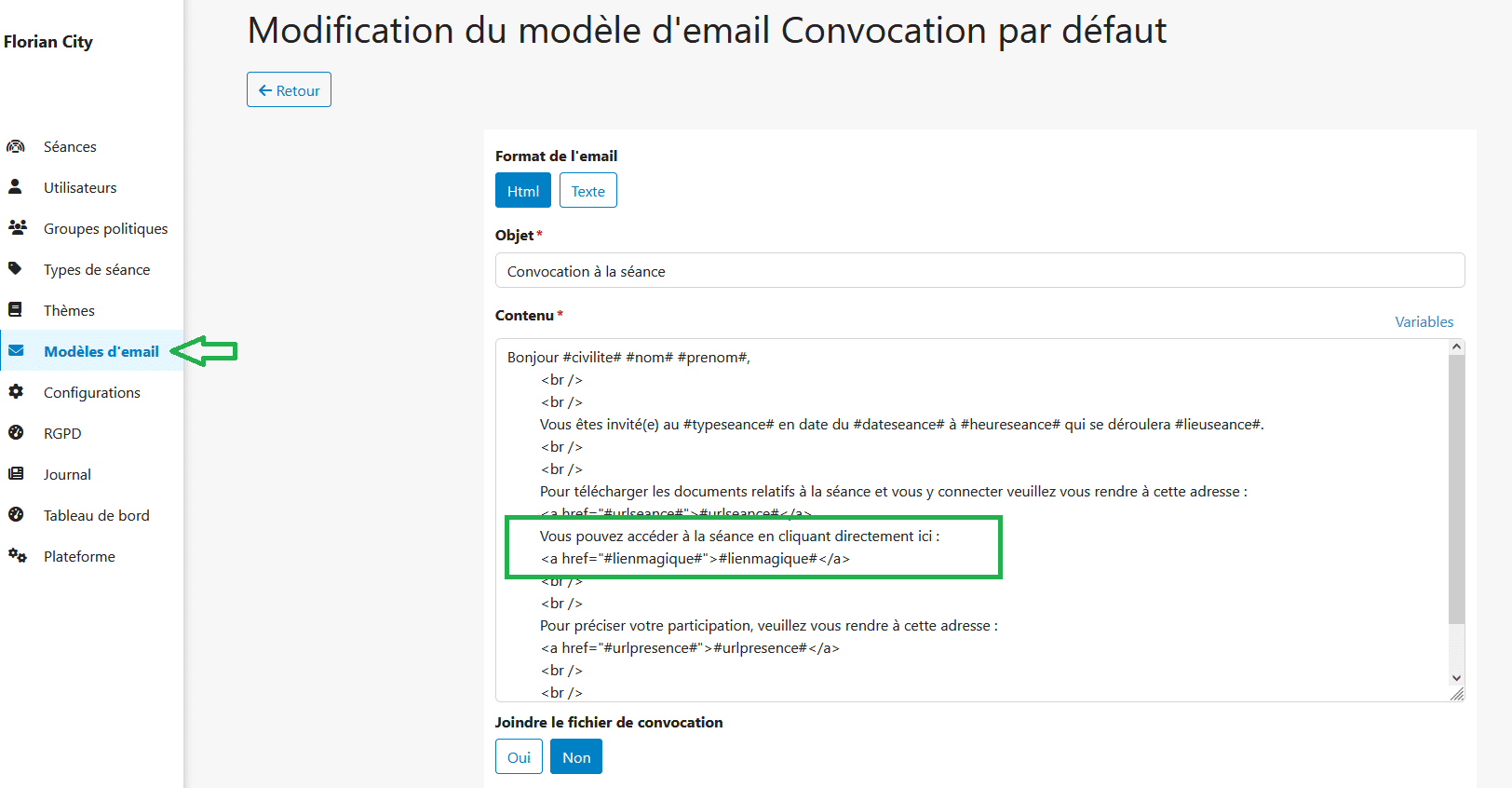Choose Oui to attach convocation file
Screen dimensions: 1512x788
click(x=519, y=756)
